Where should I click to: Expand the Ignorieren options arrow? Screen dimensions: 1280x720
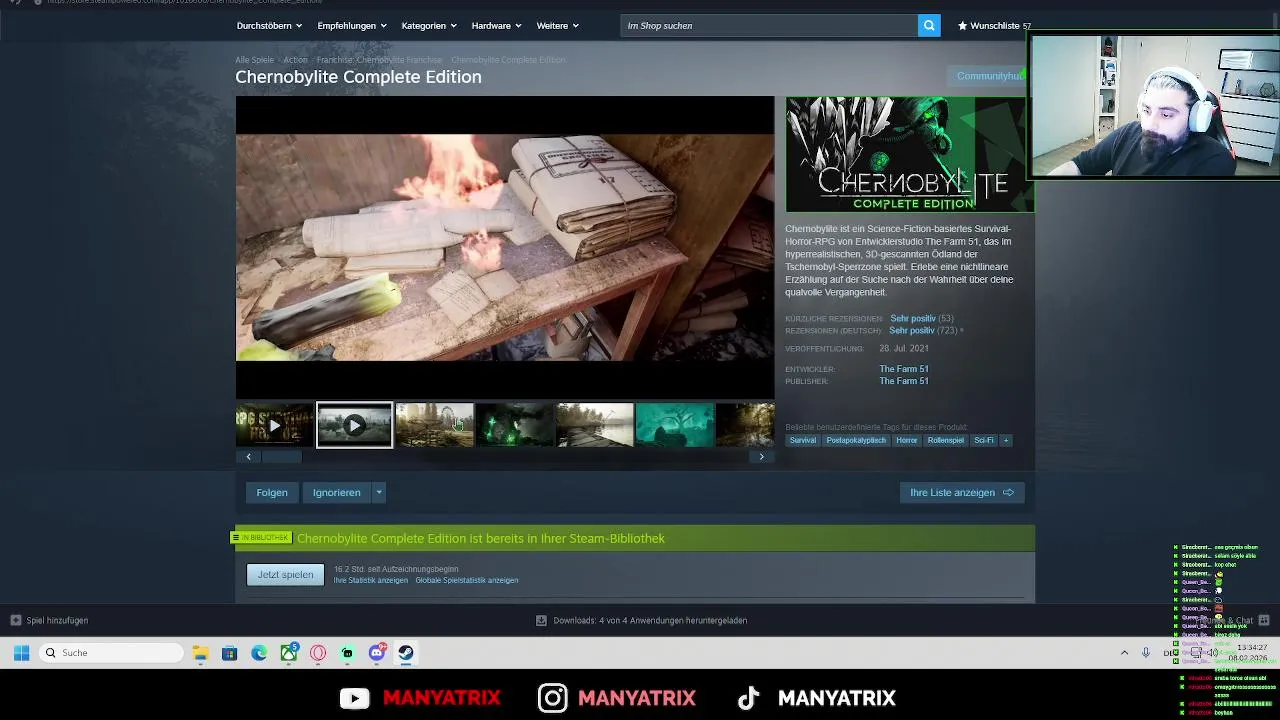coord(378,492)
